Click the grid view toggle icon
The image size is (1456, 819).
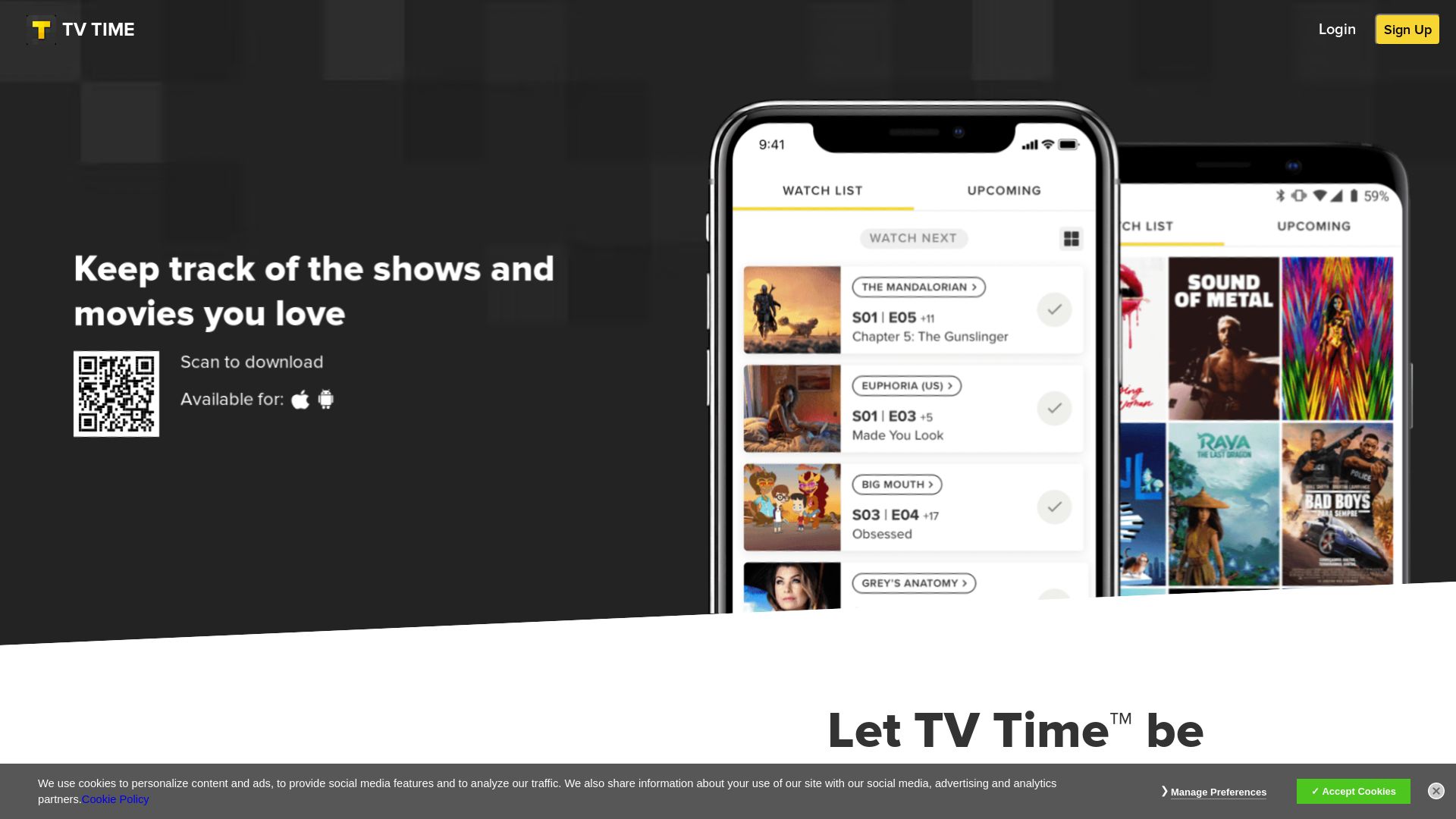coord(1071,238)
